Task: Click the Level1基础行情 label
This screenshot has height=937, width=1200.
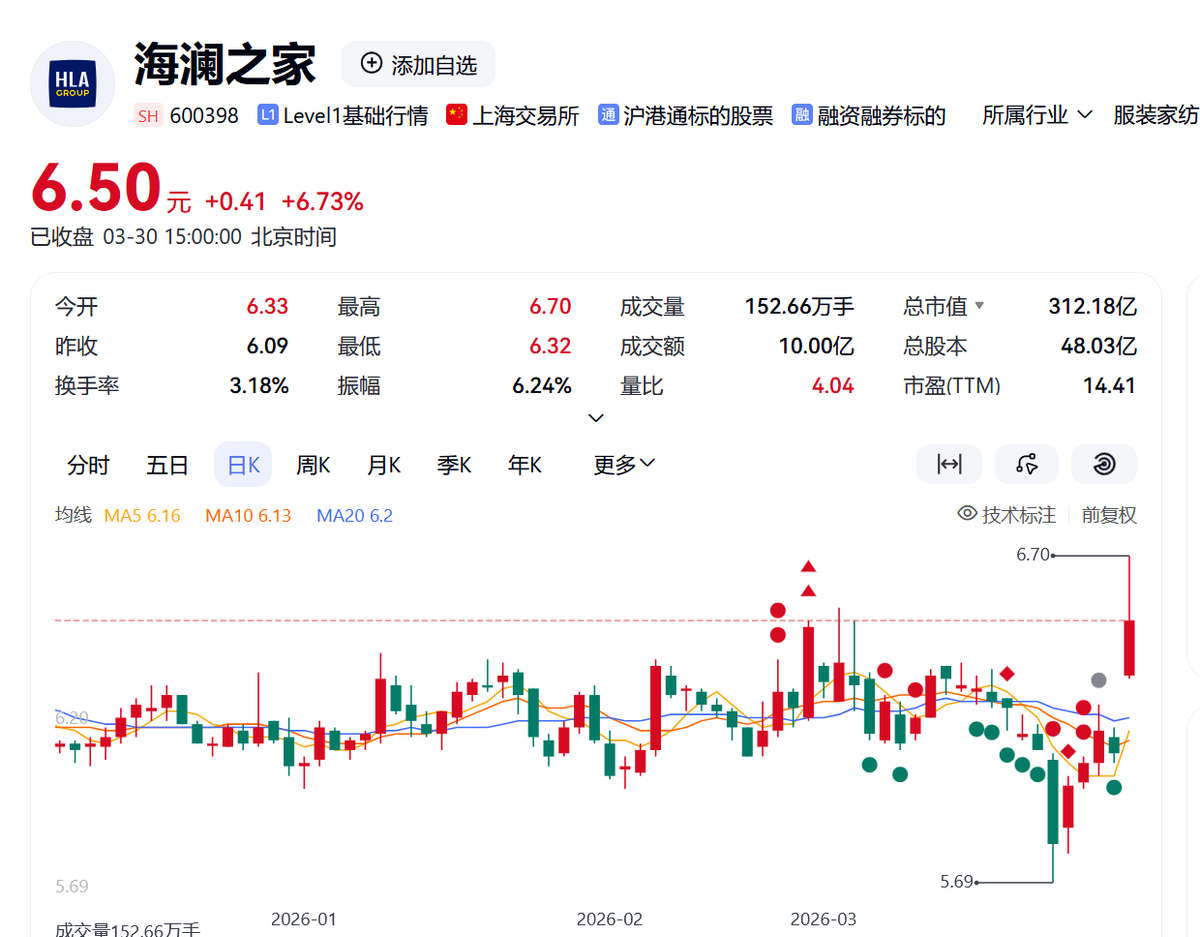Action: tap(356, 116)
